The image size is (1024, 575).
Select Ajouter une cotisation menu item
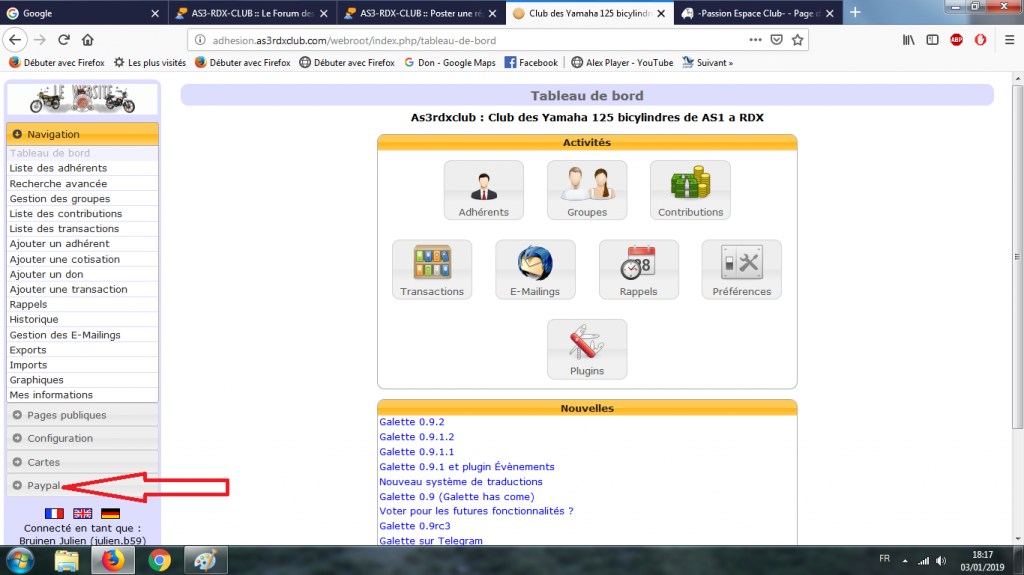point(64,259)
